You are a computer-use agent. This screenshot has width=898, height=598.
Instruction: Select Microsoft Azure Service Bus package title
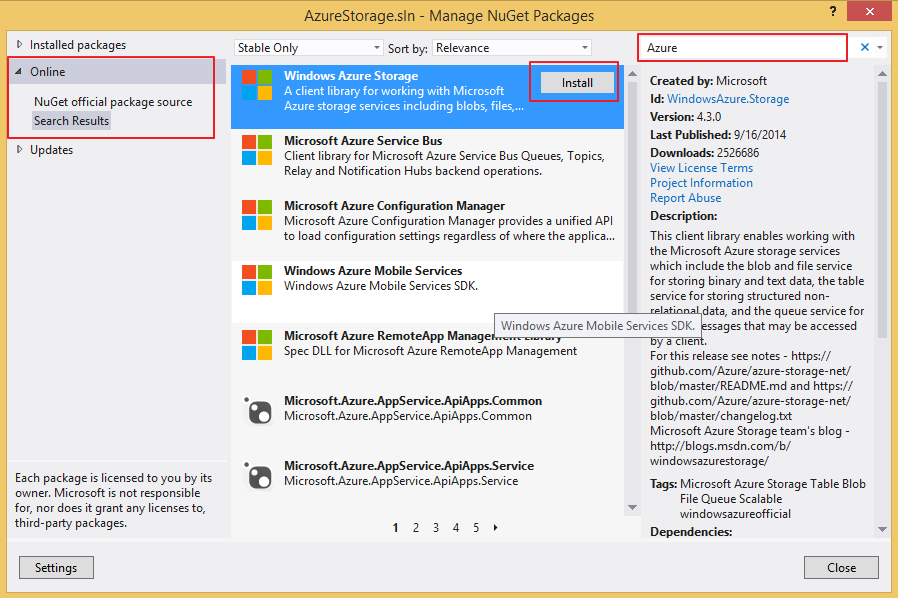[x=363, y=140]
